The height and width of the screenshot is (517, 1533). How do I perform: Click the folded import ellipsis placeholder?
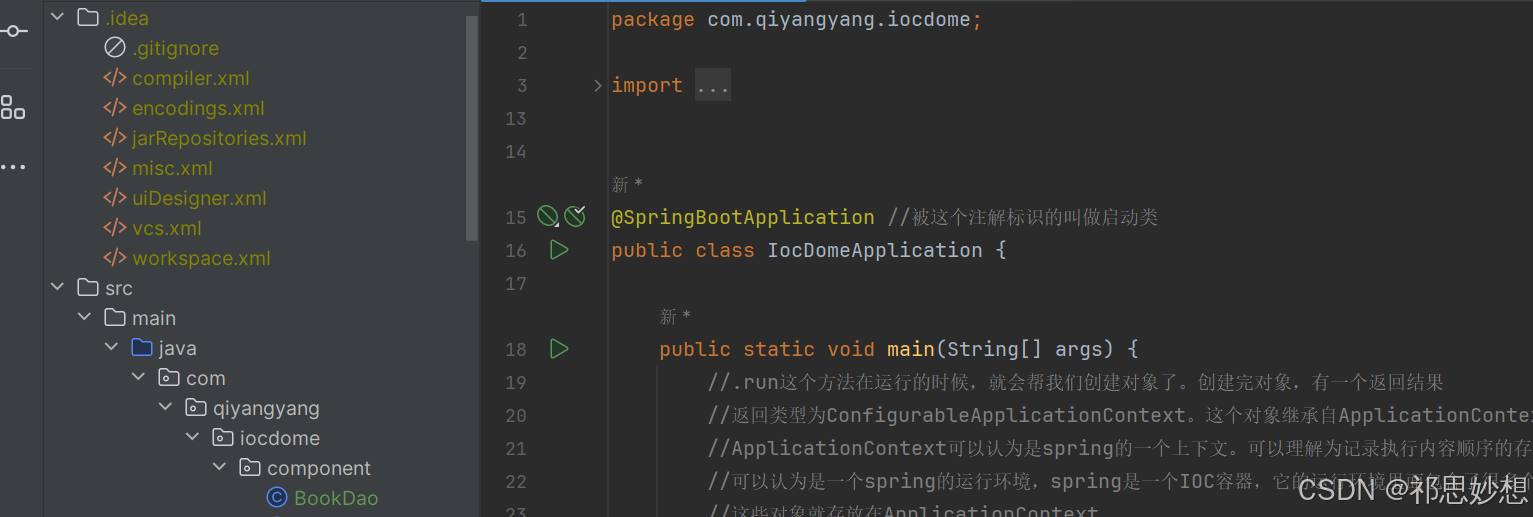tap(713, 86)
